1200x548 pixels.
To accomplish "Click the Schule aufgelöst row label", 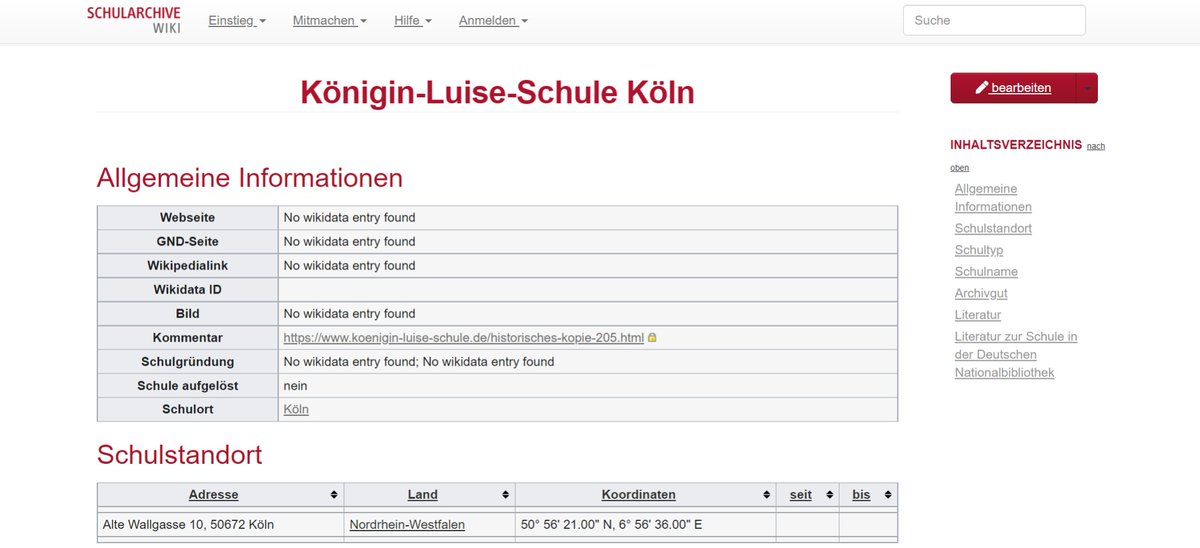I will point(187,386).
